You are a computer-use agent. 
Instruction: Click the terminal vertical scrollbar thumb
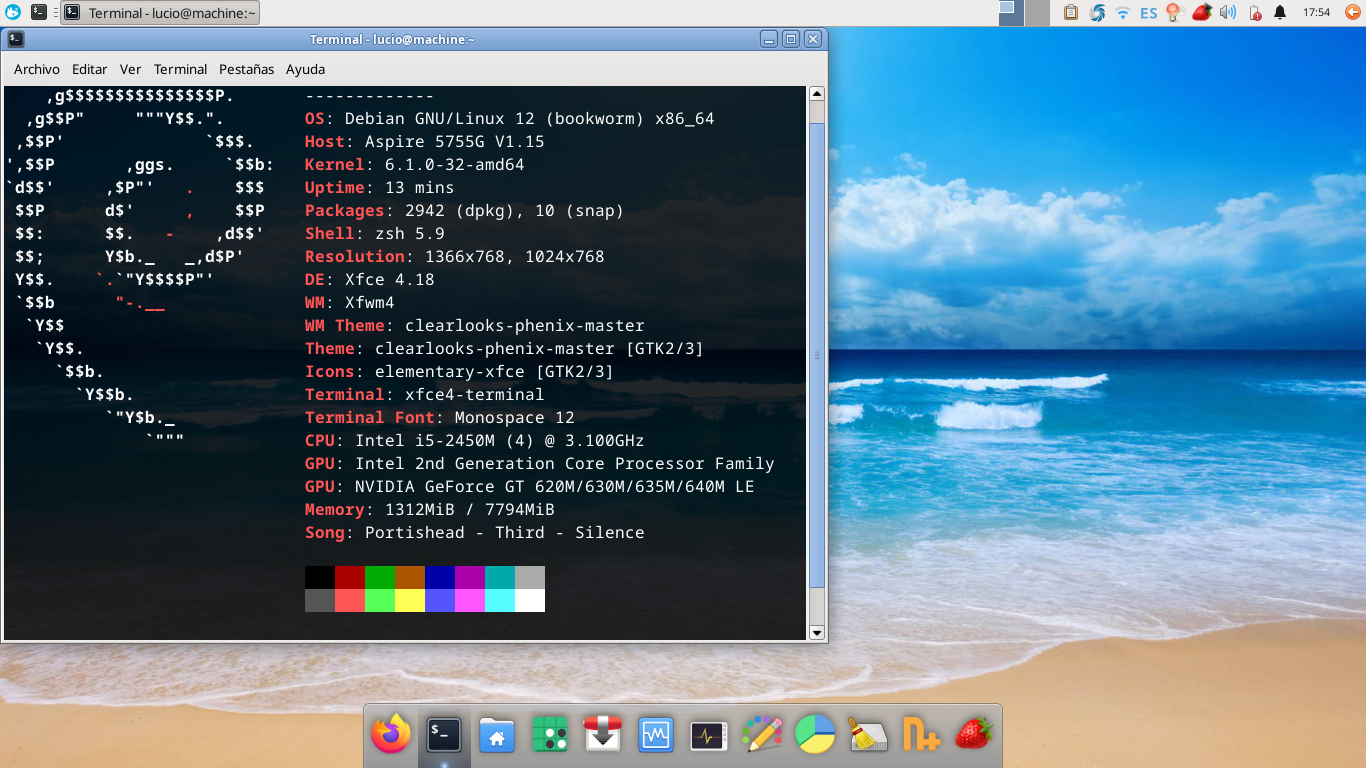click(x=817, y=355)
